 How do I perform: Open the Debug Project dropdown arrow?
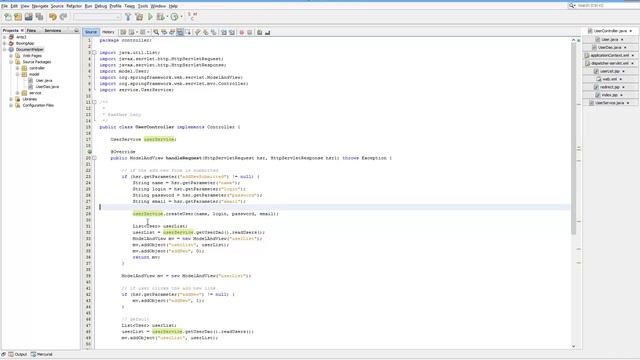[x=167, y=17]
